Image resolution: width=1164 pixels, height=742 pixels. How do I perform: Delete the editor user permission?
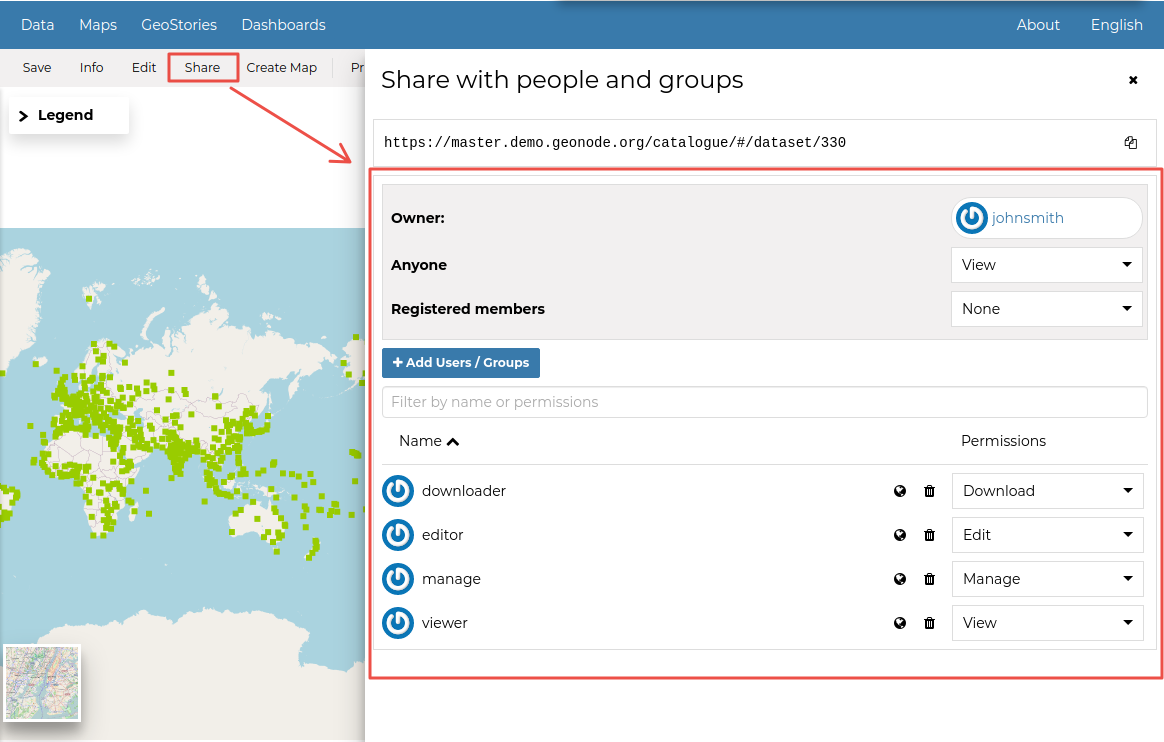click(x=929, y=535)
